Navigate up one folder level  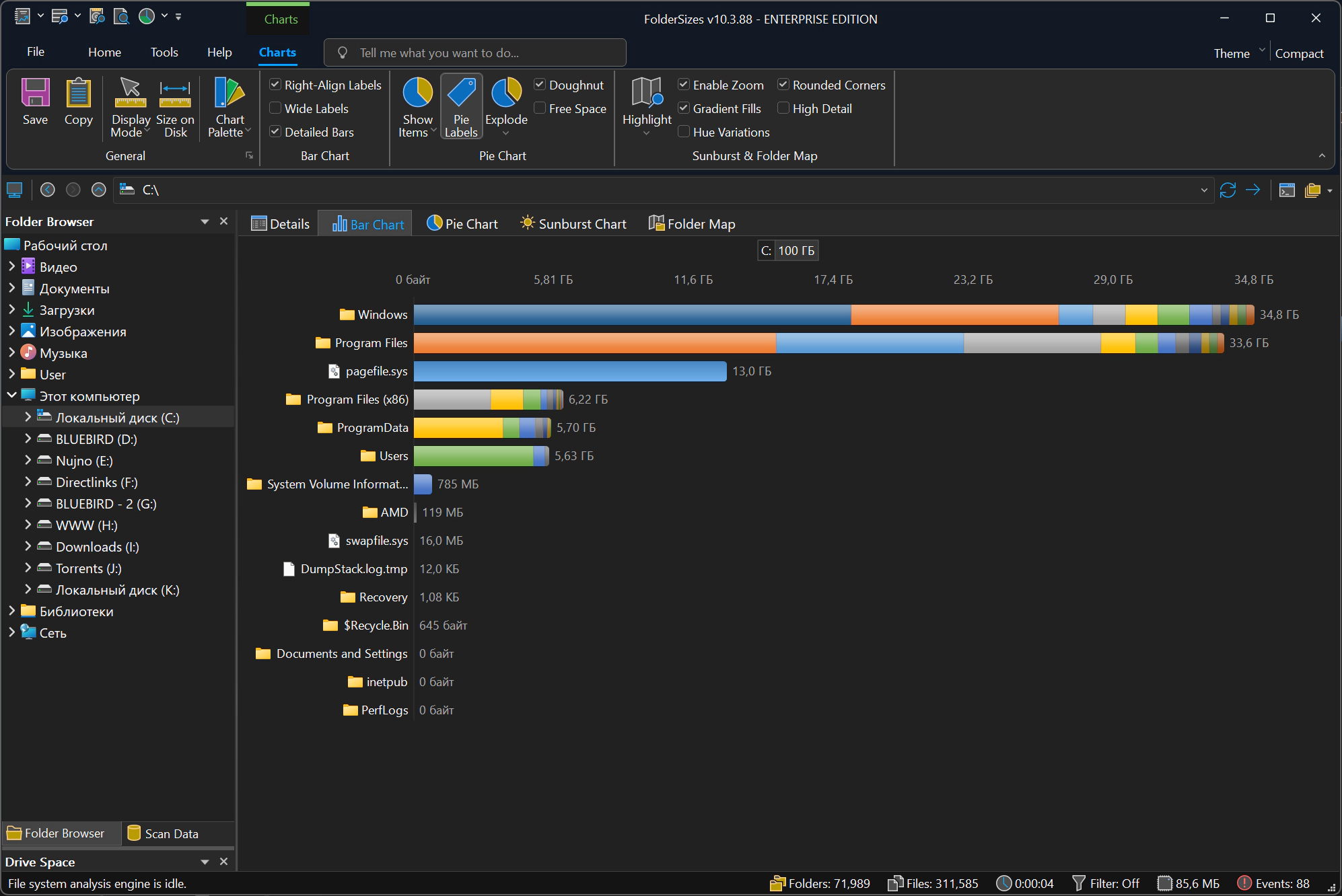click(99, 190)
